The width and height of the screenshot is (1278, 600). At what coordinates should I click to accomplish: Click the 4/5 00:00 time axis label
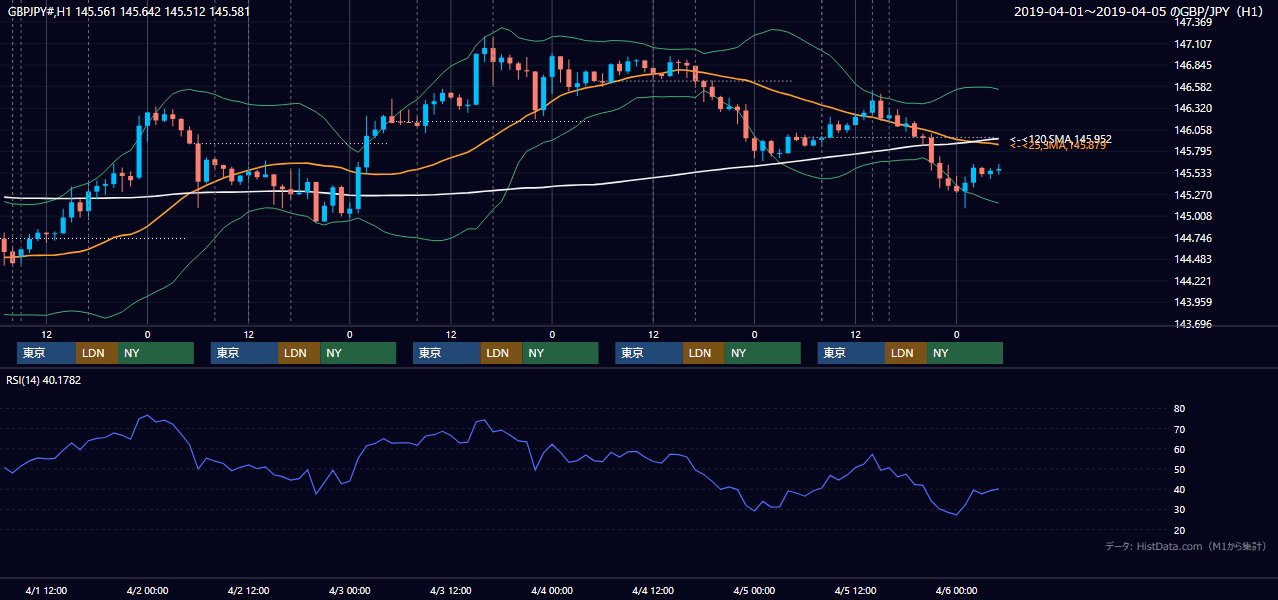click(x=754, y=590)
